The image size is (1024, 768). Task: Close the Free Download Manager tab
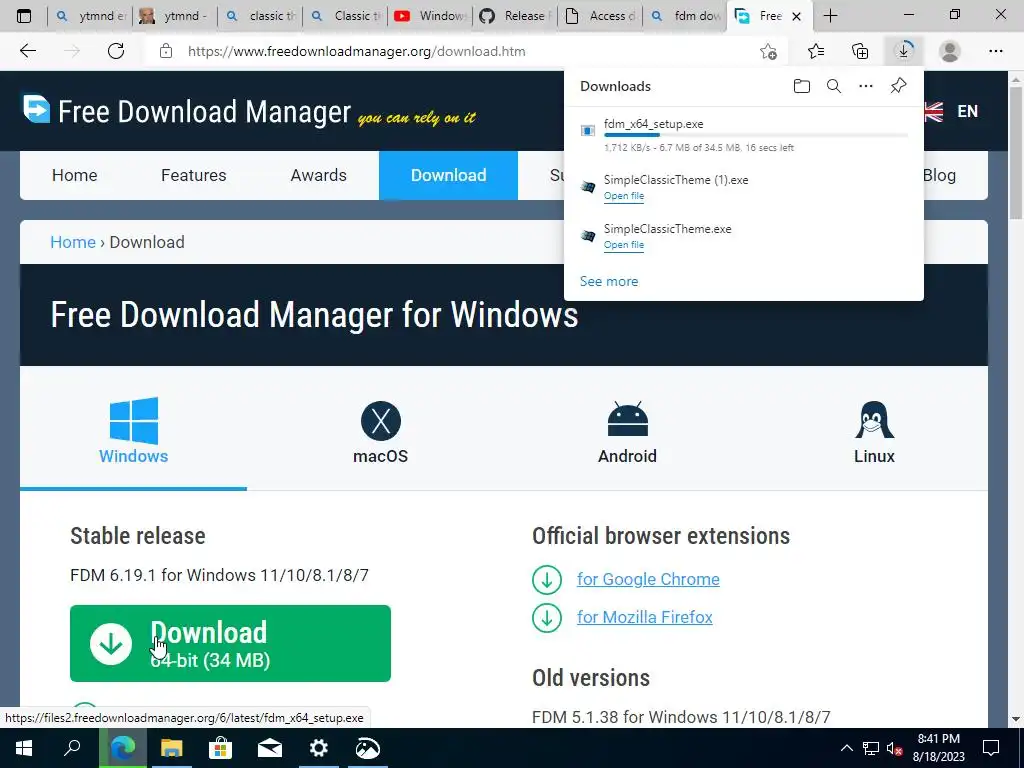(797, 16)
